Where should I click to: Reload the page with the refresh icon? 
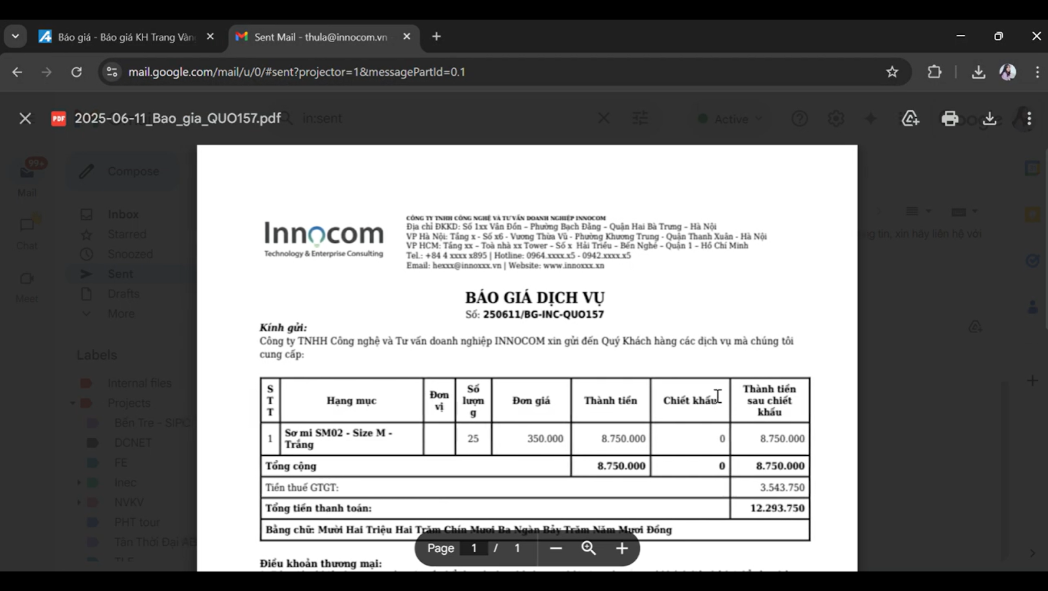coord(76,71)
